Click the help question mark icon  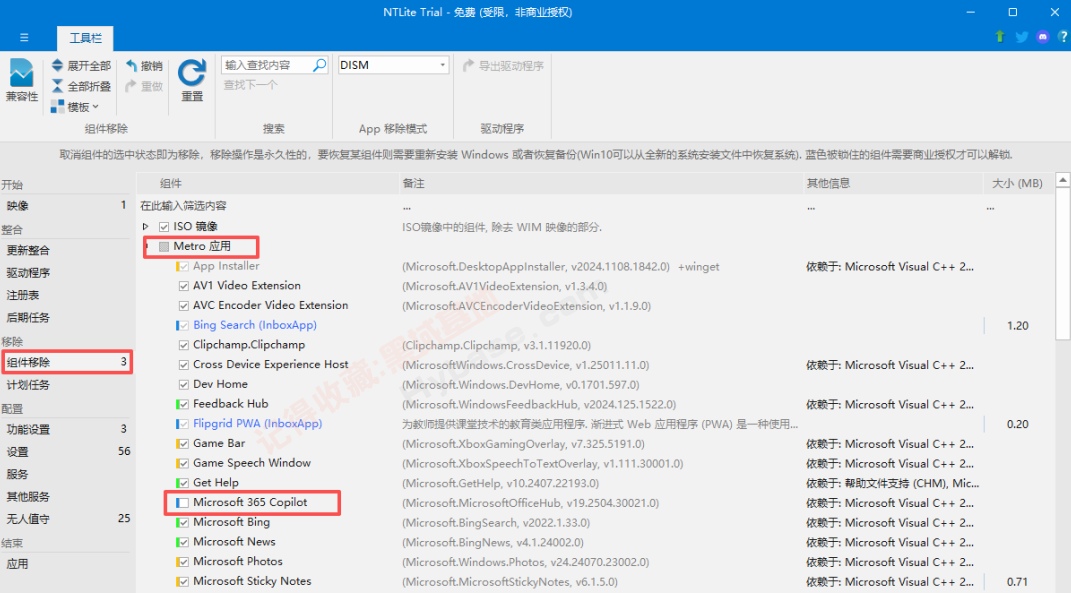tap(1063, 37)
